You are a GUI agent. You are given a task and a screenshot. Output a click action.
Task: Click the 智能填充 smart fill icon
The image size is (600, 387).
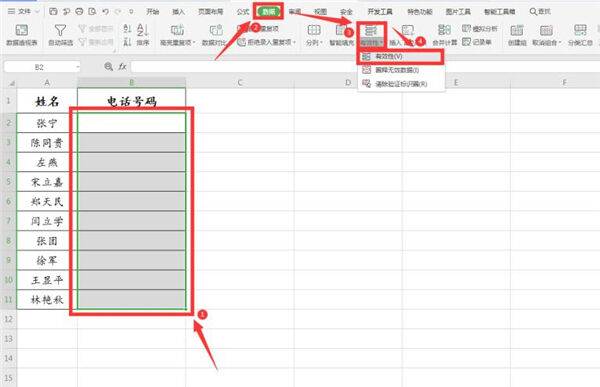[340, 30]
